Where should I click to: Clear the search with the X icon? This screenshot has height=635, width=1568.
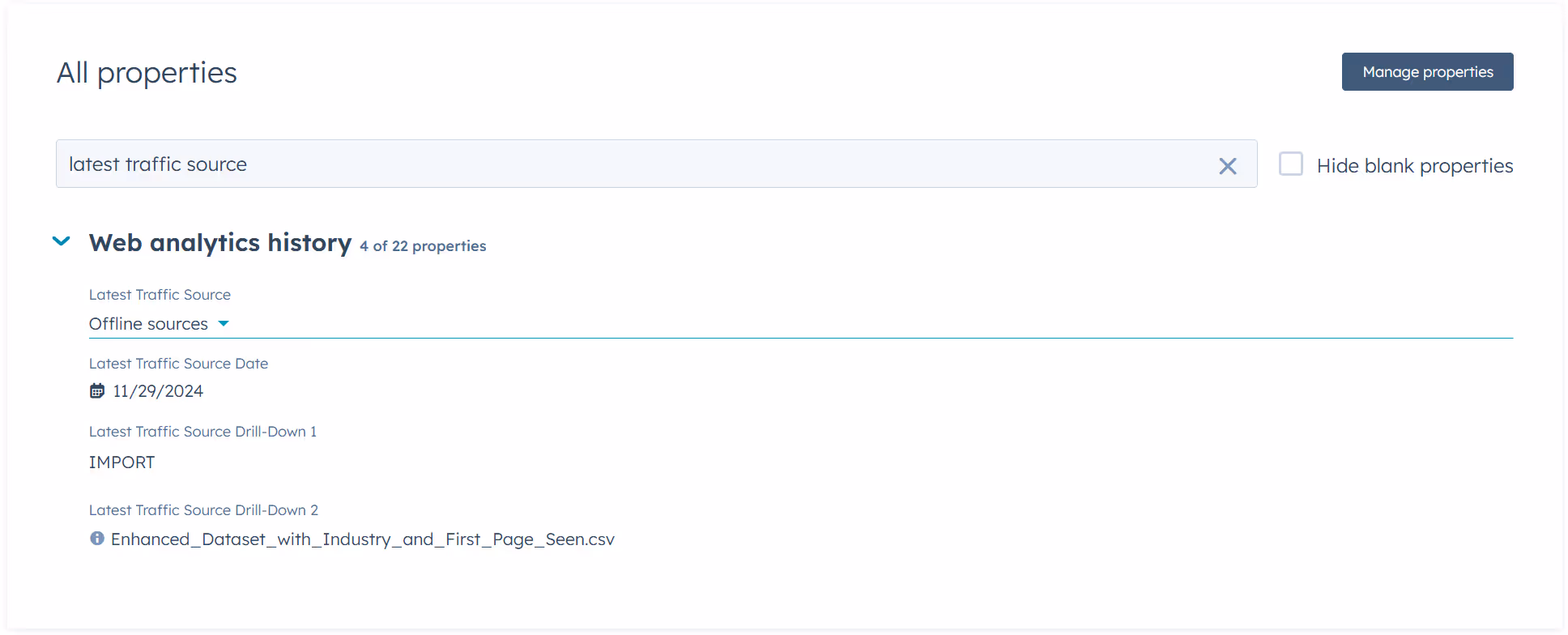1228,165
